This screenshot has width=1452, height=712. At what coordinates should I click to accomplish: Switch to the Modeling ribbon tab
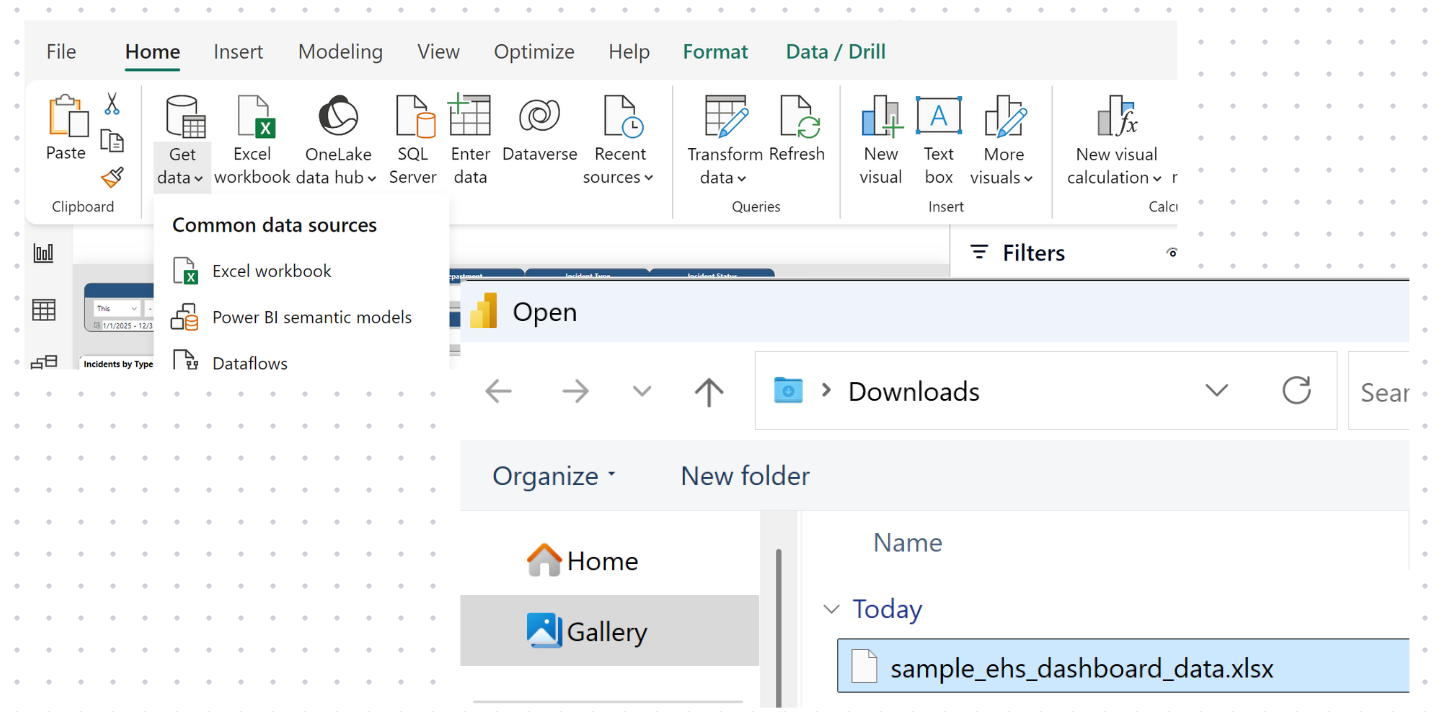tap(340, 52)
